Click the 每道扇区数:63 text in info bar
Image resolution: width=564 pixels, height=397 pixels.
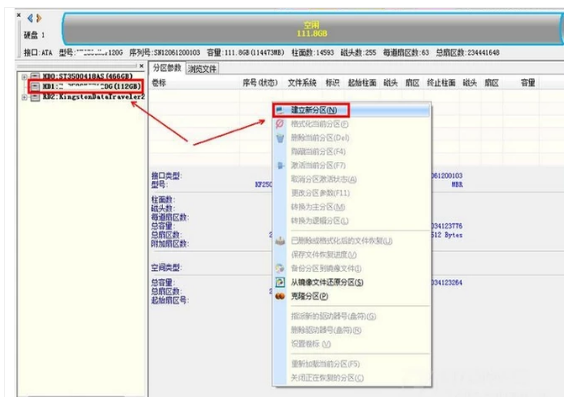tap(406, 53)
